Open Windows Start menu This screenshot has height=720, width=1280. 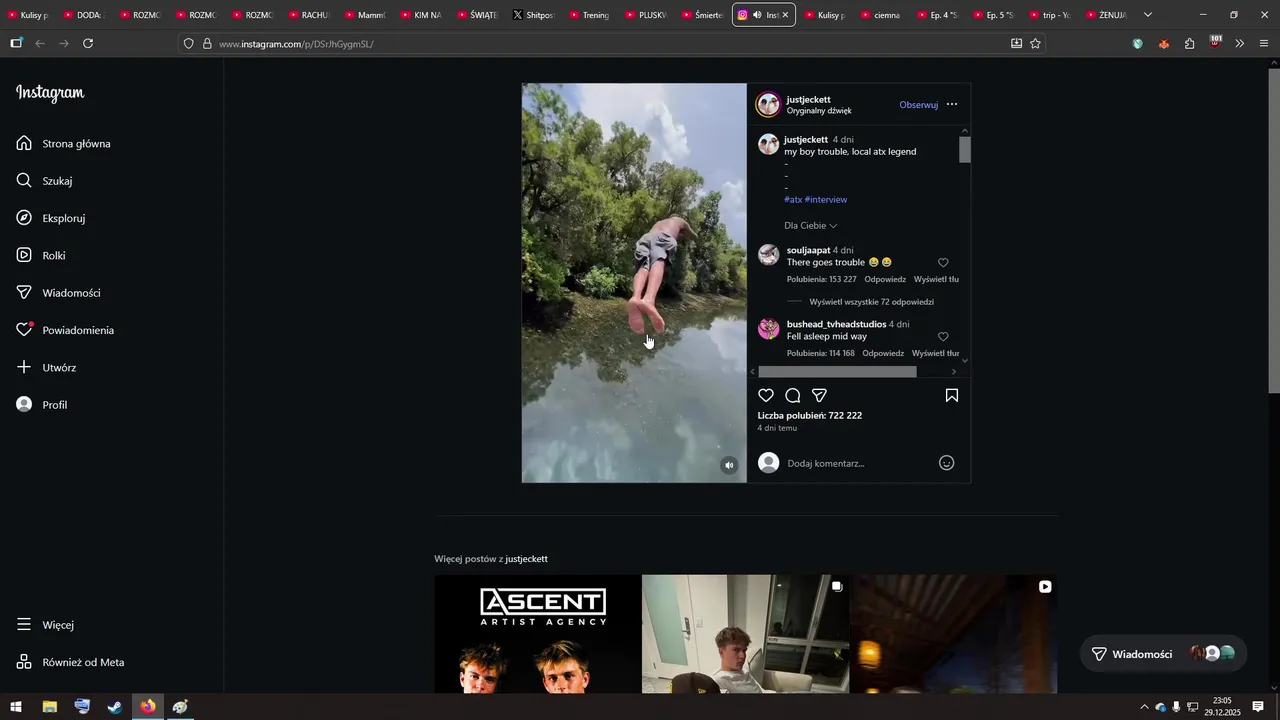16,707
